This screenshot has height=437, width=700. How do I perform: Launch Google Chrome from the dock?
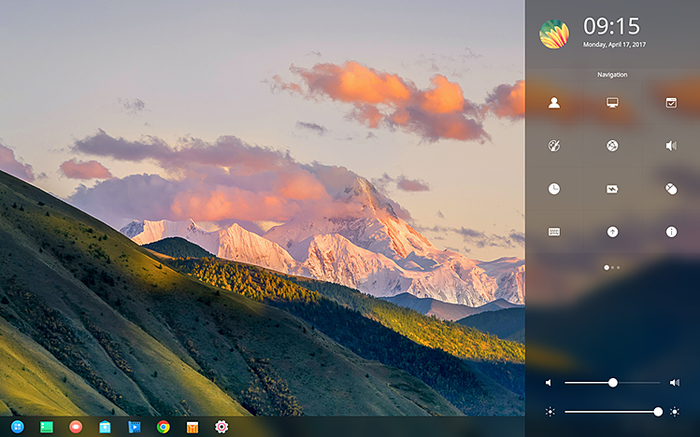(163, 427)
